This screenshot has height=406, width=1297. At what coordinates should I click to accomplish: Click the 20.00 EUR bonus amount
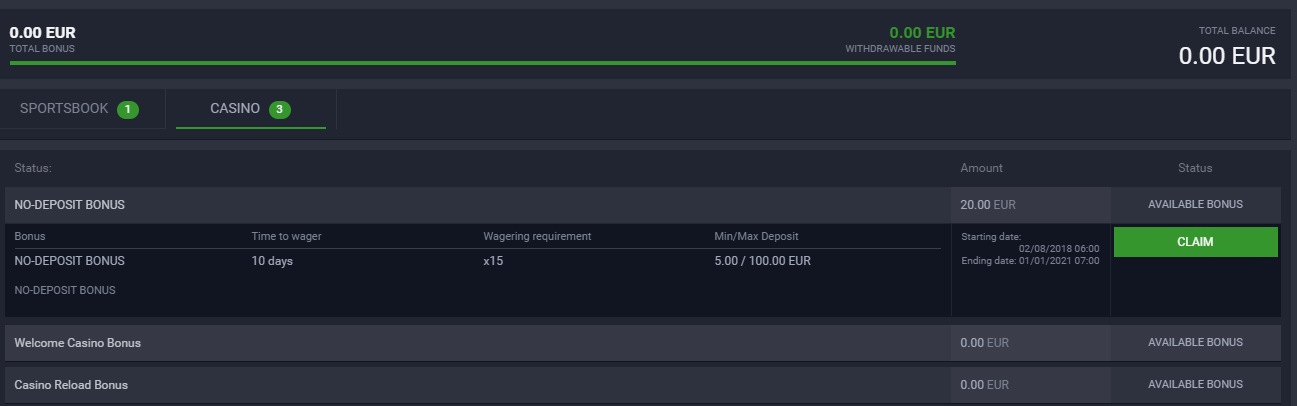(x=987, y=205)
